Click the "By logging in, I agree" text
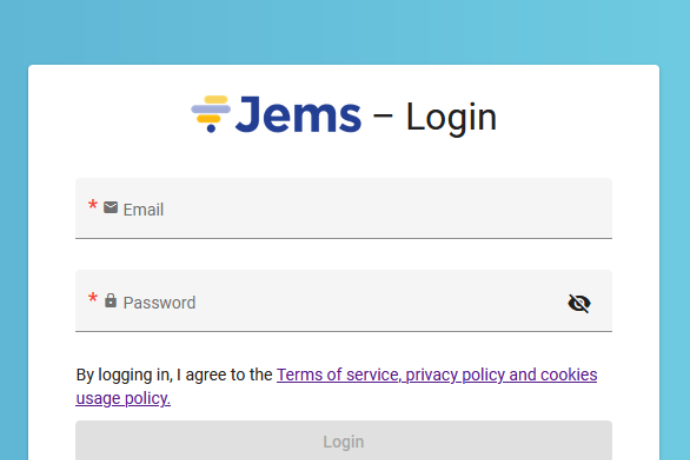The image size is (690, 460). point(160,375)
